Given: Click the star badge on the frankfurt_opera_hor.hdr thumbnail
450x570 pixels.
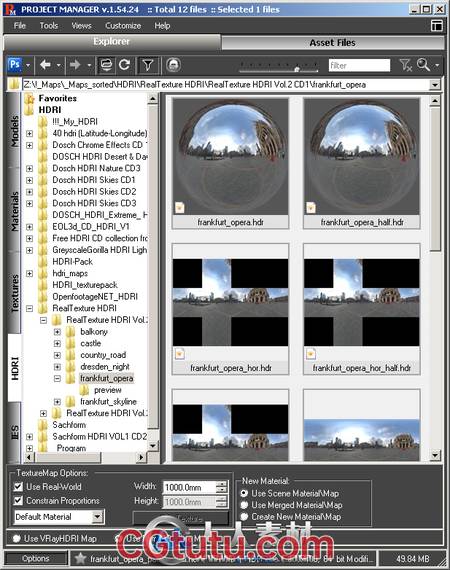Looking at the screenshot, I should 180,353.
